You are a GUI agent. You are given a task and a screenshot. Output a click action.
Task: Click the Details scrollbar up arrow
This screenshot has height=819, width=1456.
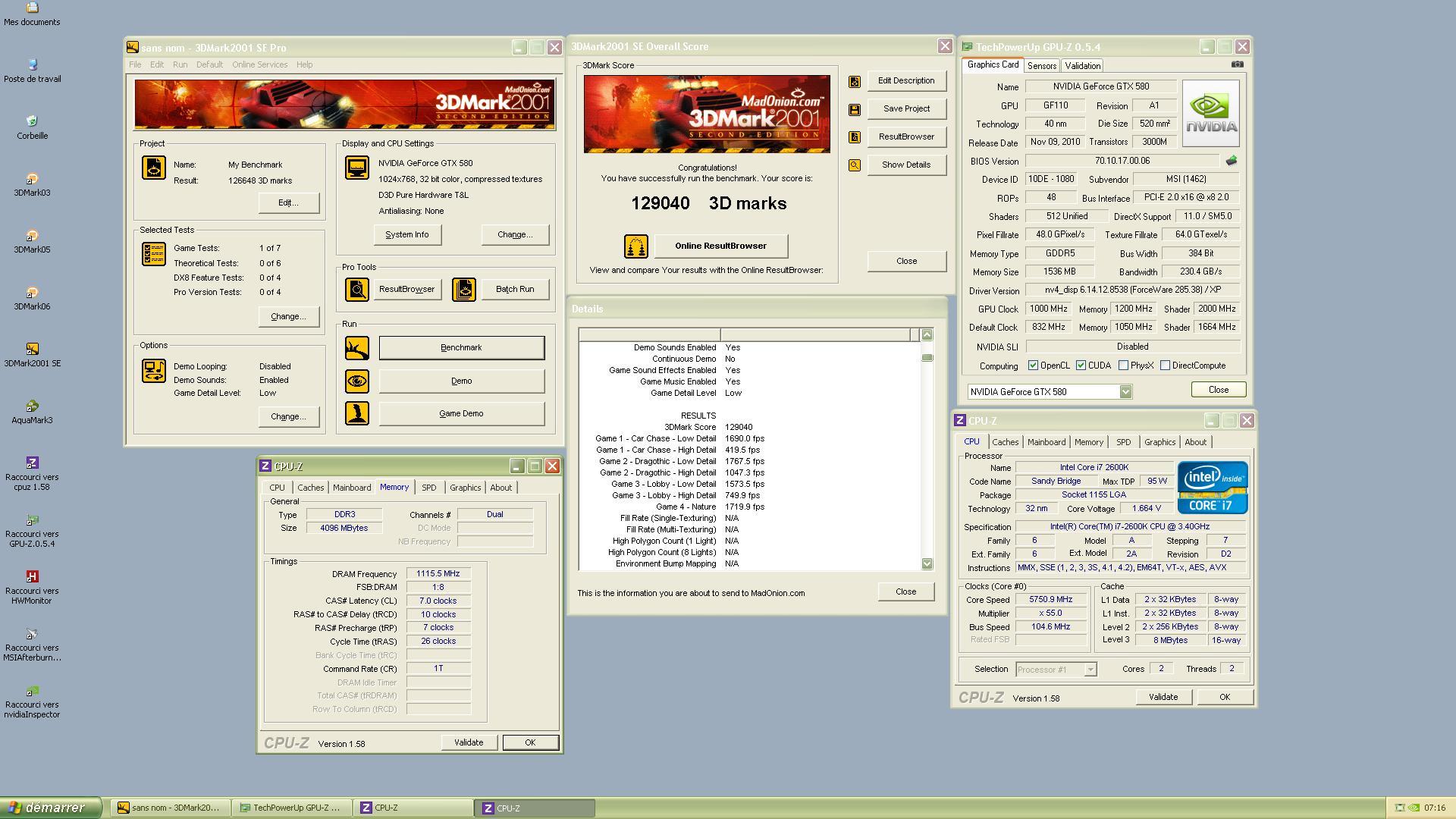coord(927,335)
